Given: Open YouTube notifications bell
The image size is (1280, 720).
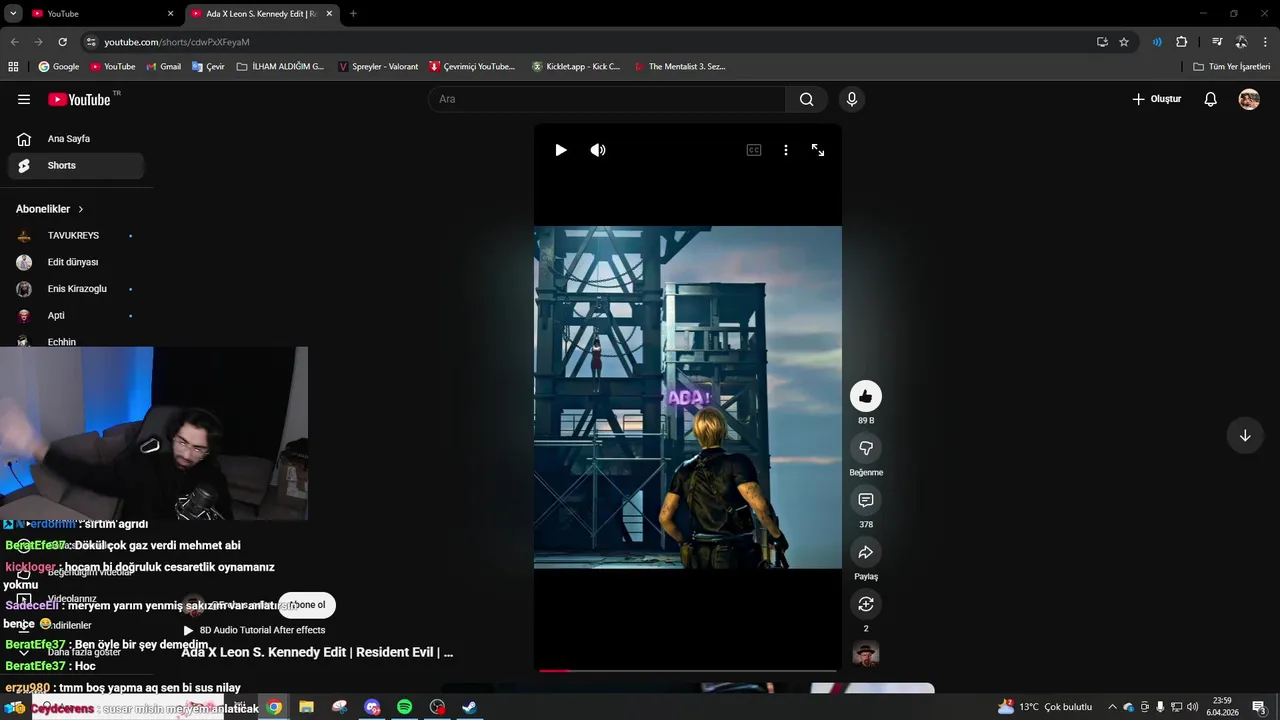Looking at the screenshot, I should tap(1210, 99).
